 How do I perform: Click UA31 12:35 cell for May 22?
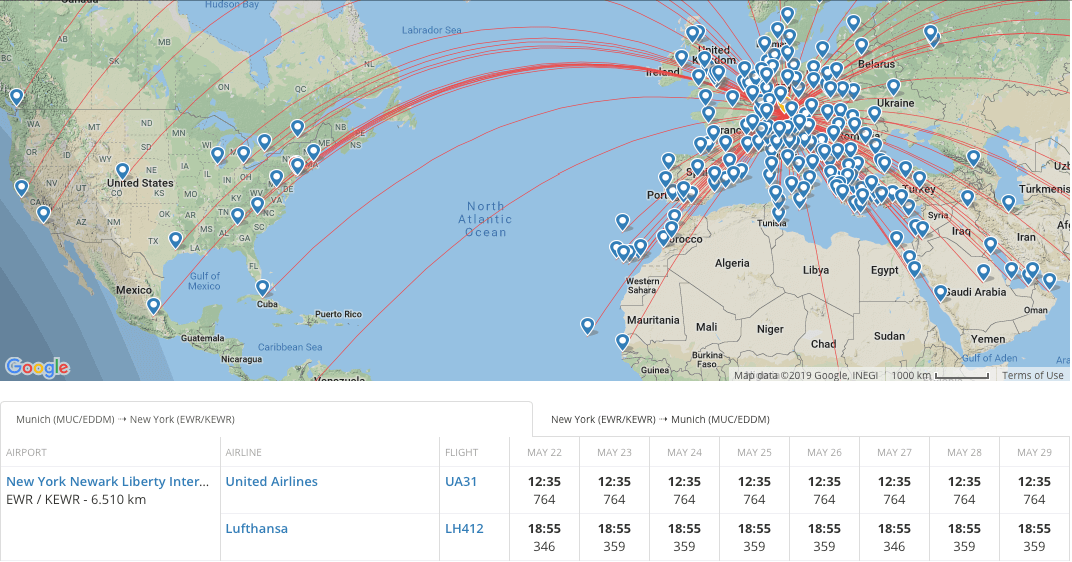click(544, 490)
